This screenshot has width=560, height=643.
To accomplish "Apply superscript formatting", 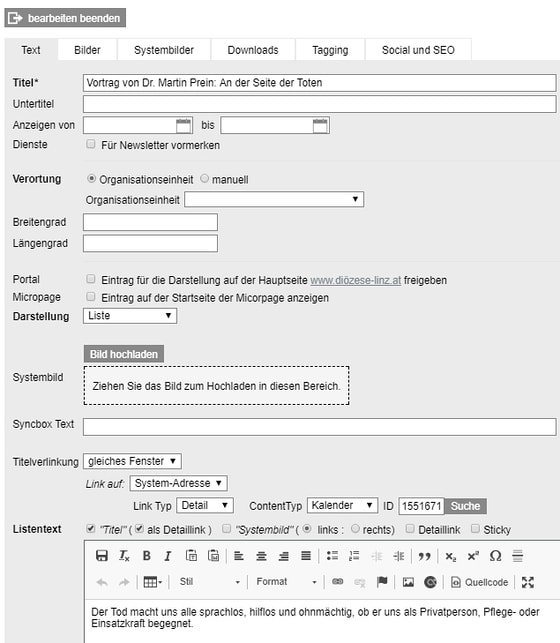I will tap(473, 556).
